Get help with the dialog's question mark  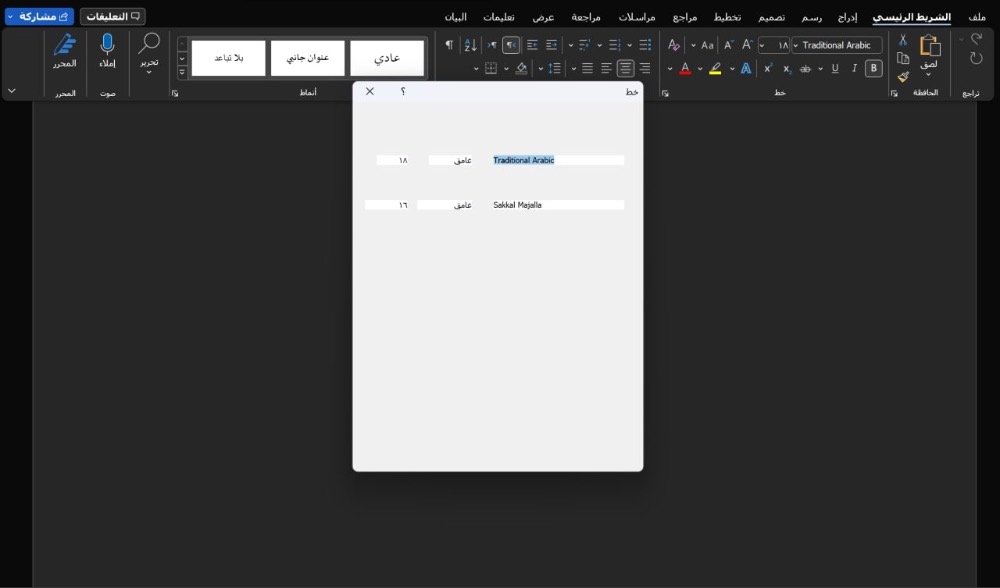(x=403, y=92)
